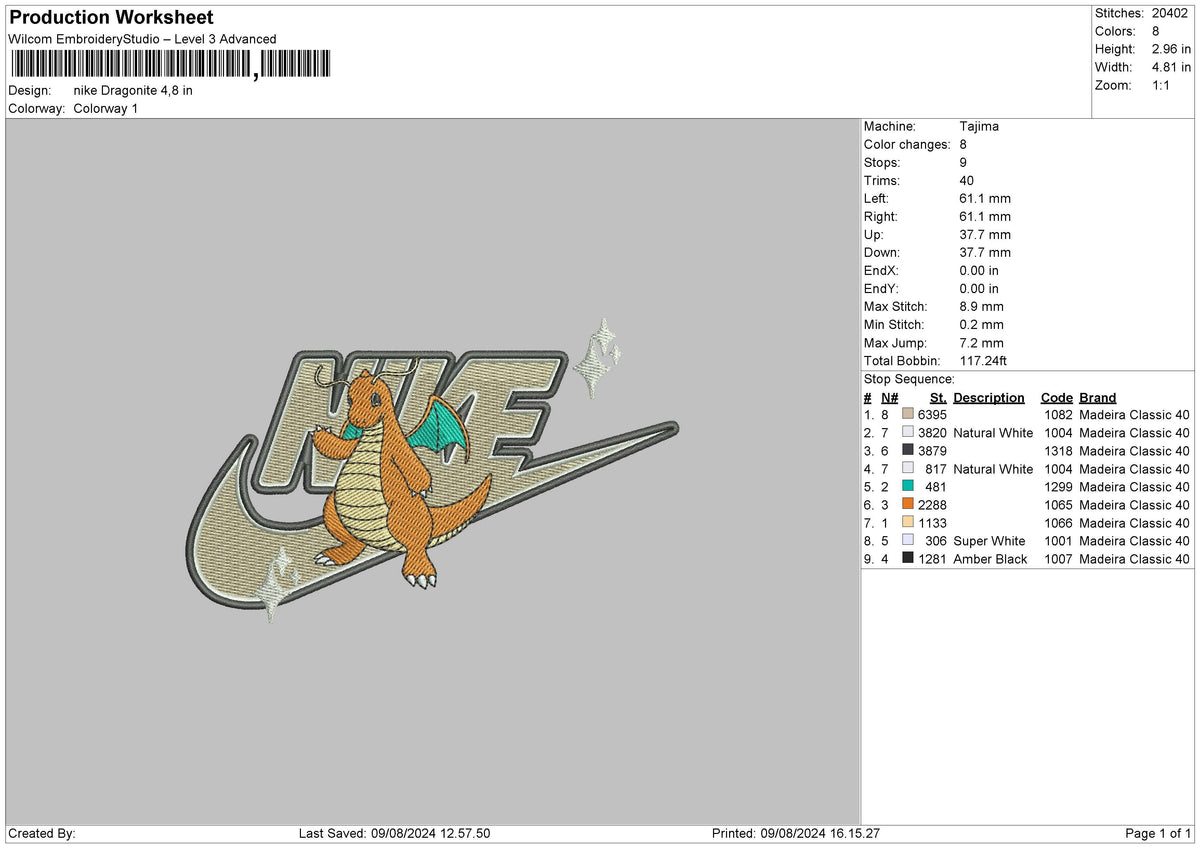Select the white swatch in the 3820 stitches row
Image resolution: width=1200 pixels, height=848 pixels.
pos(908,433)
